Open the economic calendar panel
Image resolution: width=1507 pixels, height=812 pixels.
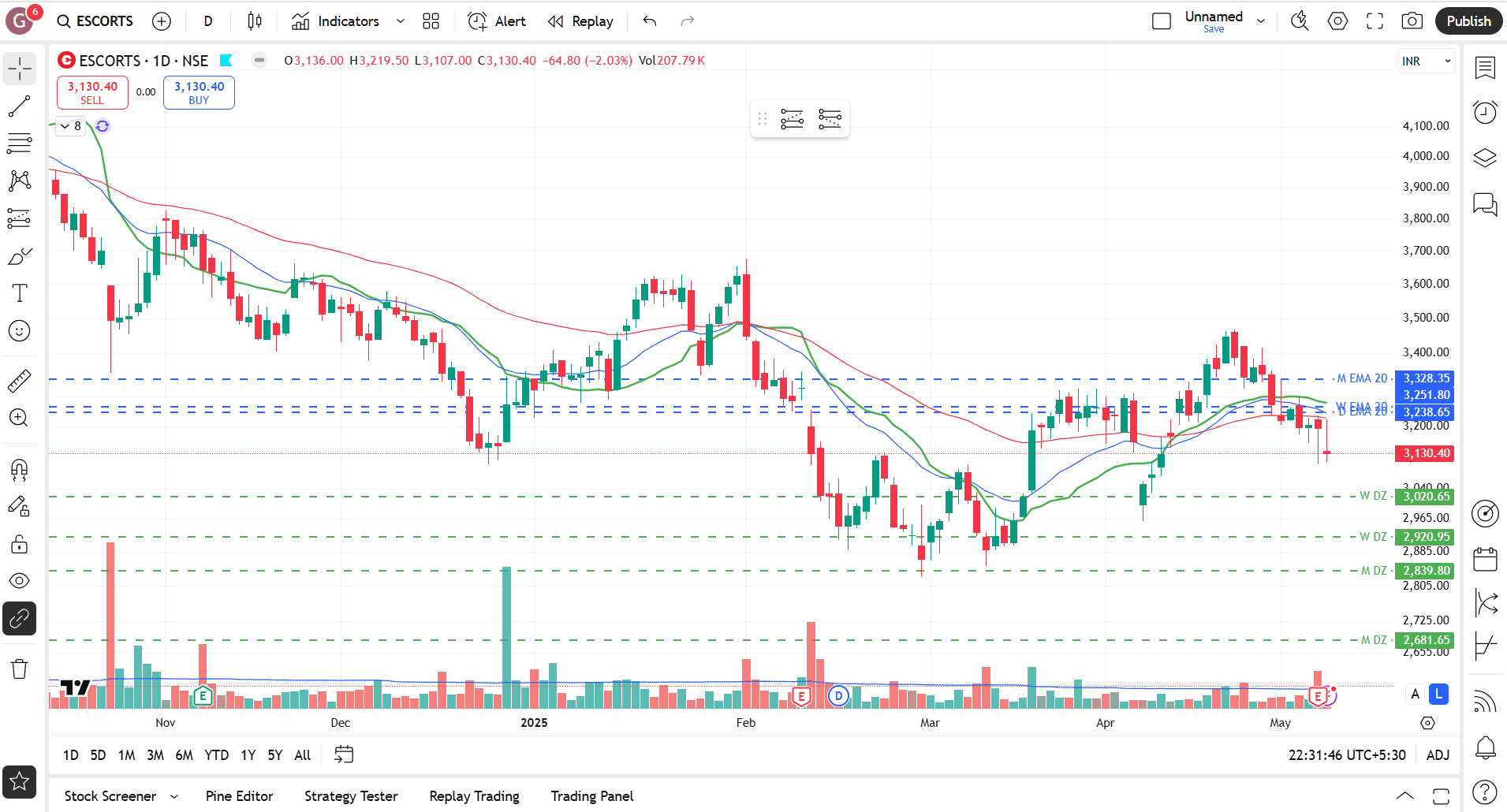click(x=1485, y=559)
